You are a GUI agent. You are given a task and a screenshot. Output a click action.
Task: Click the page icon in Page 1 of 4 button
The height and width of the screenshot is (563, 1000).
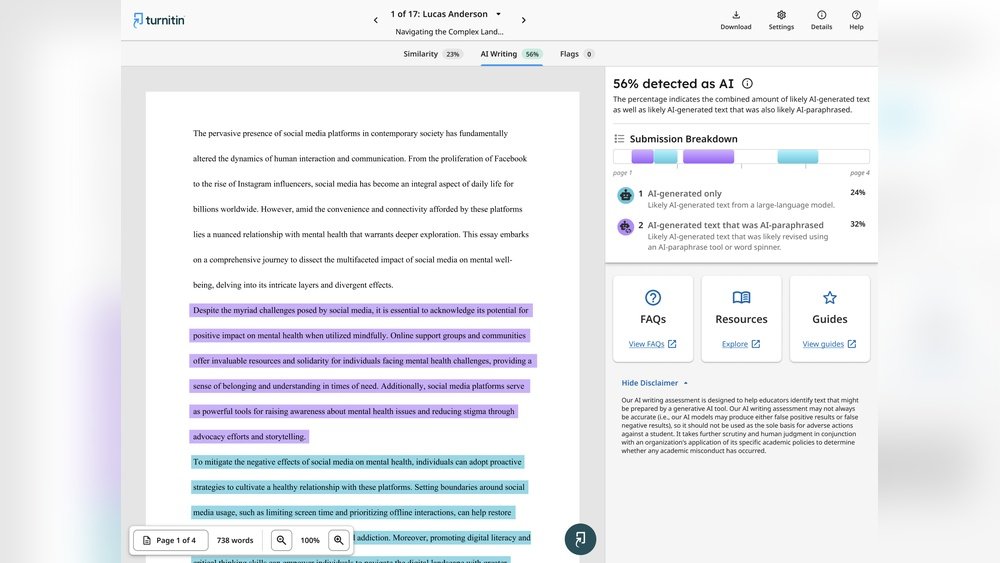coord(147,540)
